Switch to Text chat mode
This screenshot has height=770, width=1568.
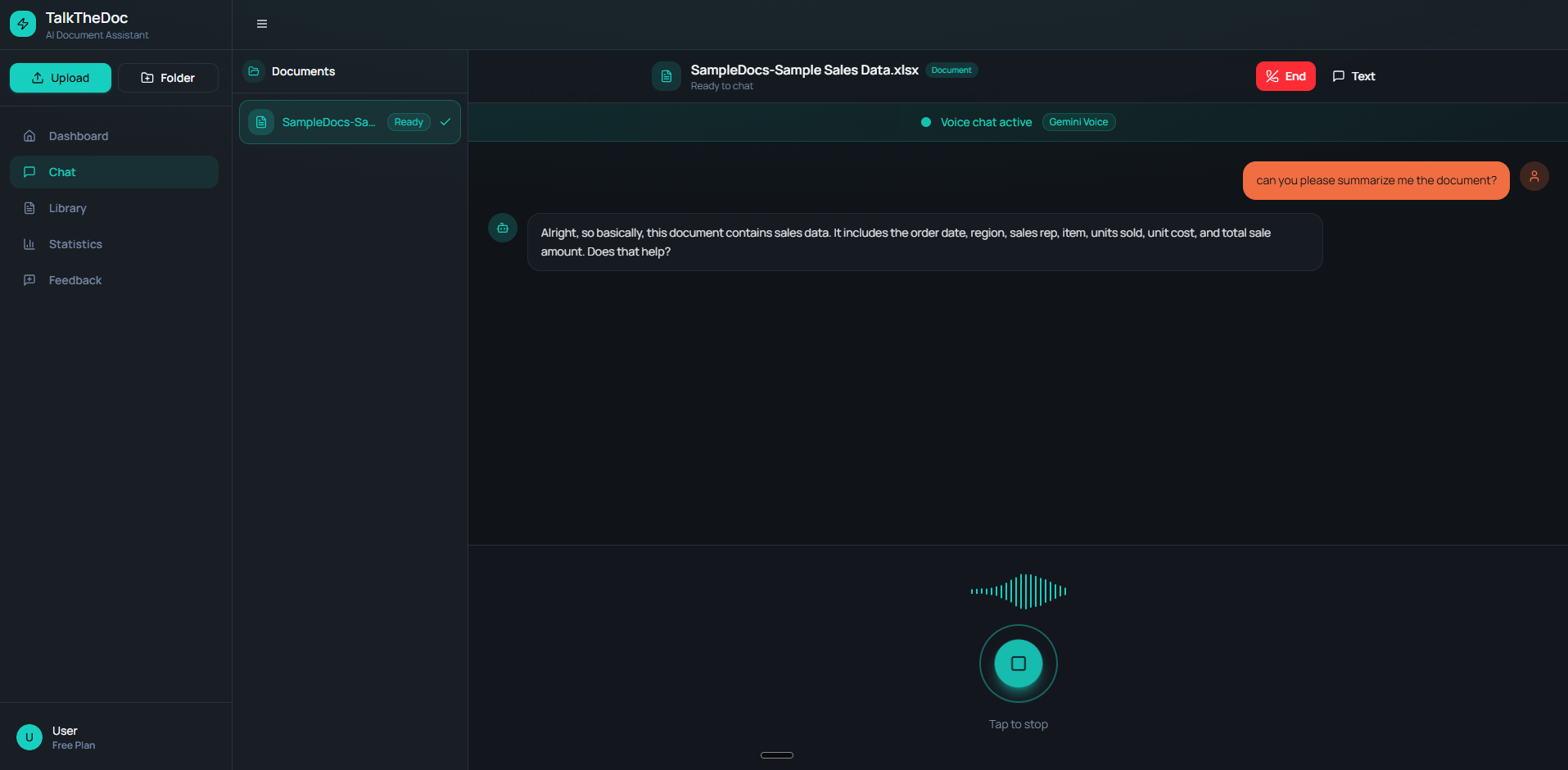point(1353,75)
